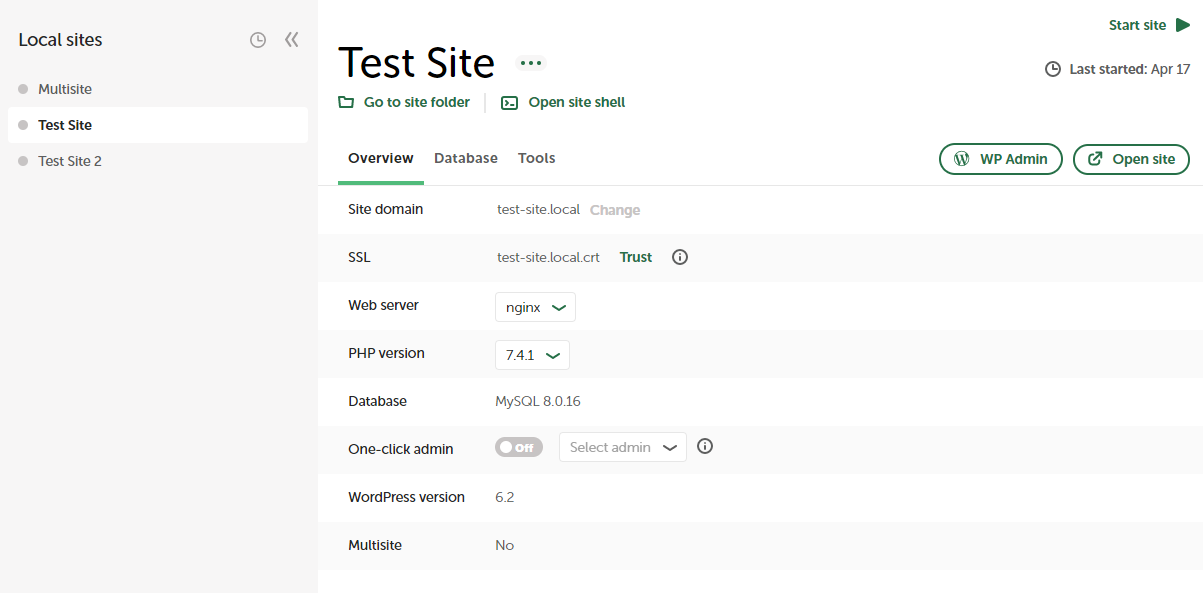1203x593 pixels.
Task: Click the Multisite row label in Overview
Action: [x=375, y=545]
